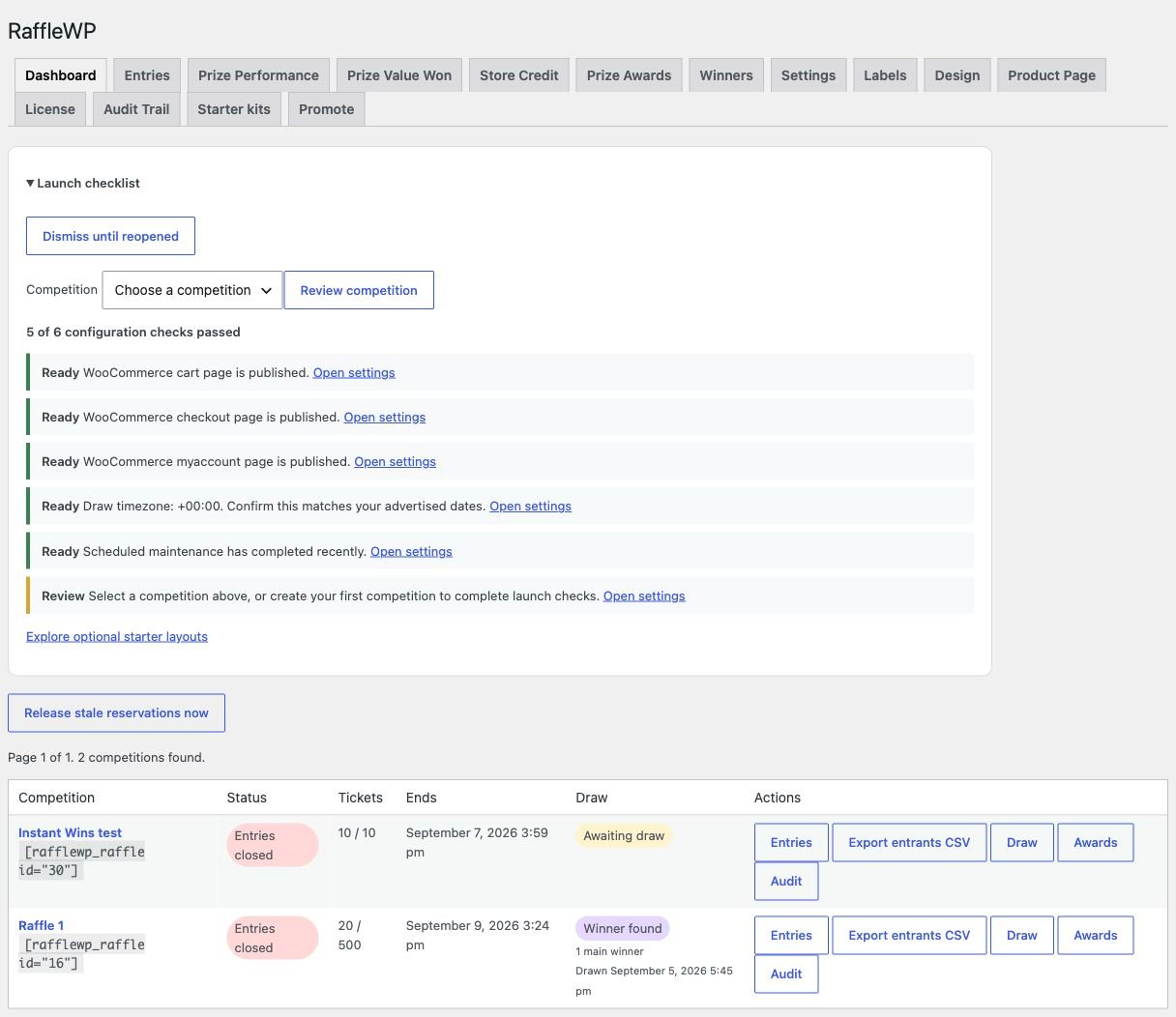The image size is (1176, 1017).
Task: View Entries for Raffle 1
Action: coord(791,935)
